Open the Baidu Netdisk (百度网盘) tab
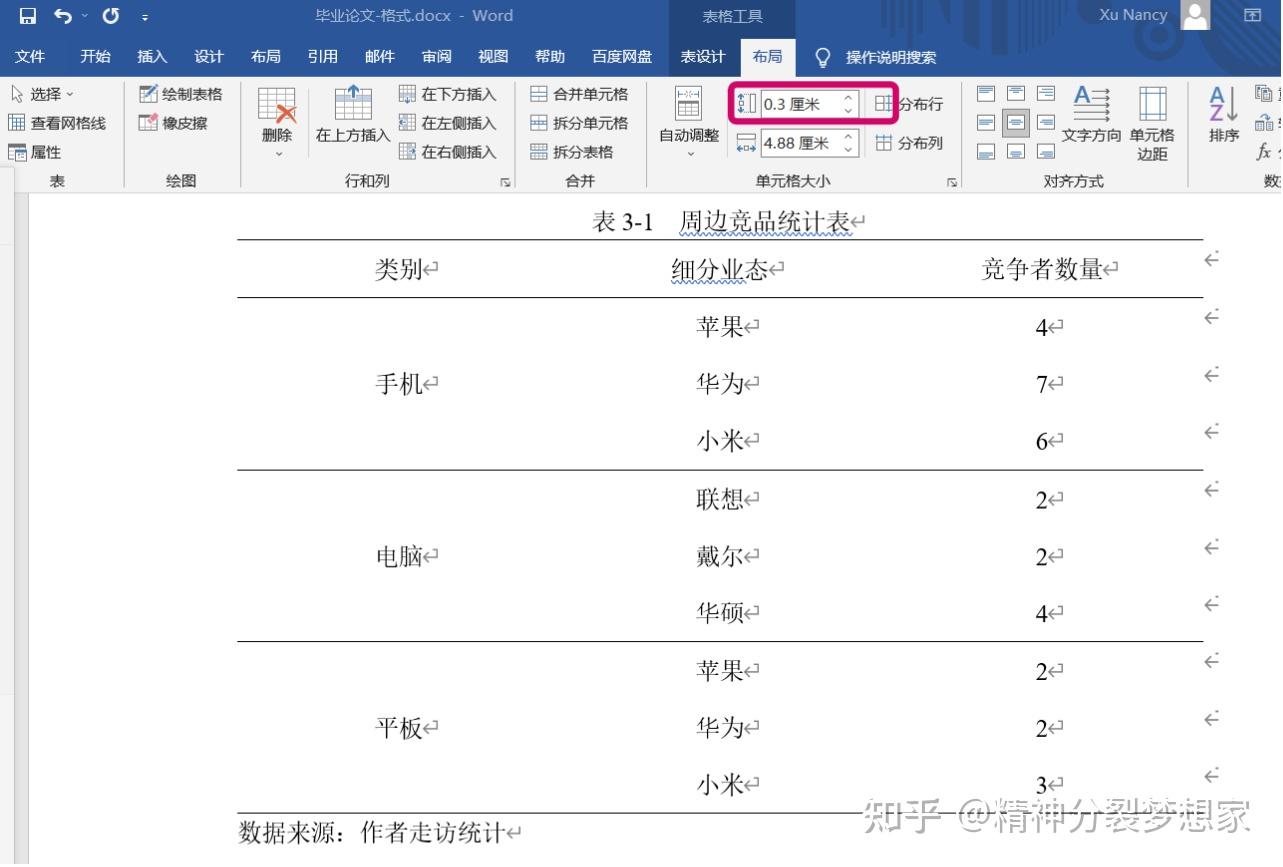 pyautogui.click(x=622, y=57)
